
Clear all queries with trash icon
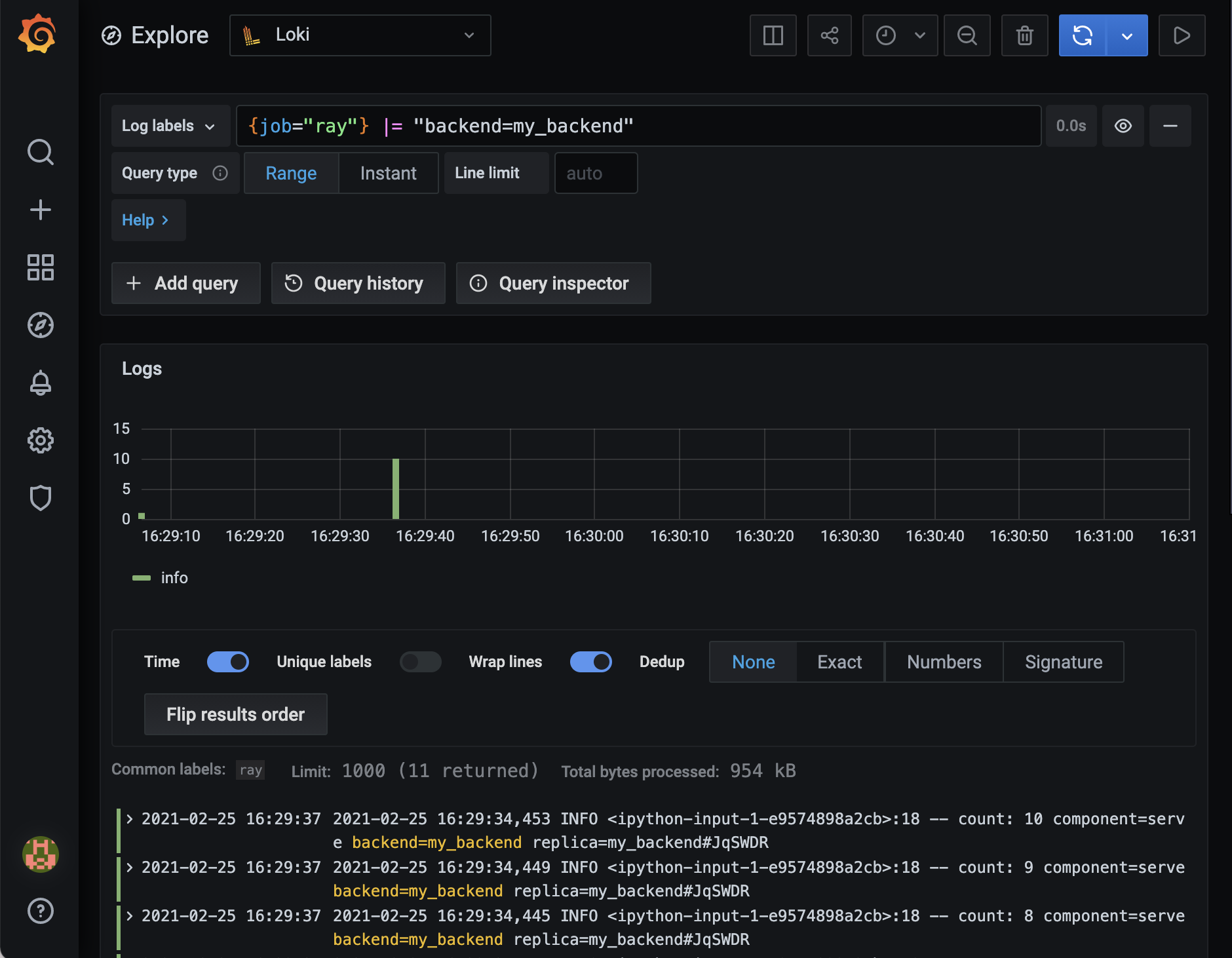1025,35
